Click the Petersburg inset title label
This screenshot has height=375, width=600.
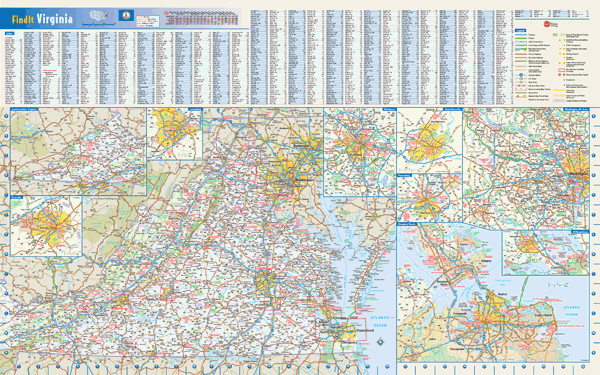404,175
